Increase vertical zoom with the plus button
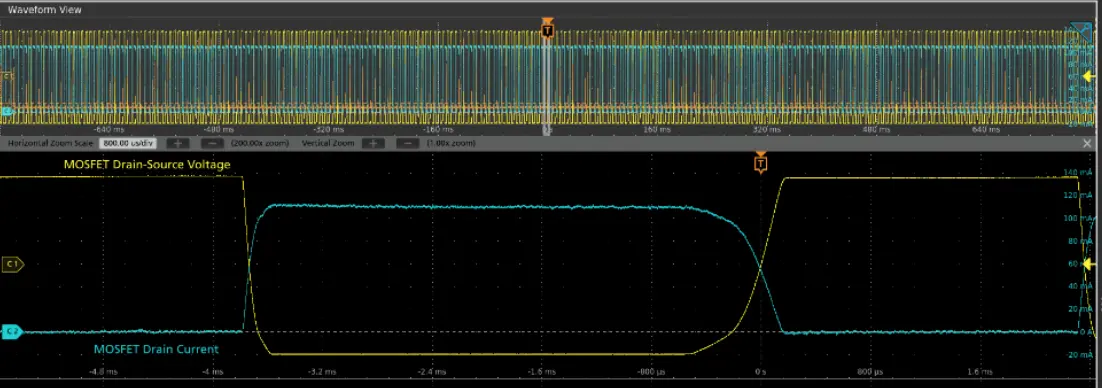Screen dimensions: 1102x388 373,143
